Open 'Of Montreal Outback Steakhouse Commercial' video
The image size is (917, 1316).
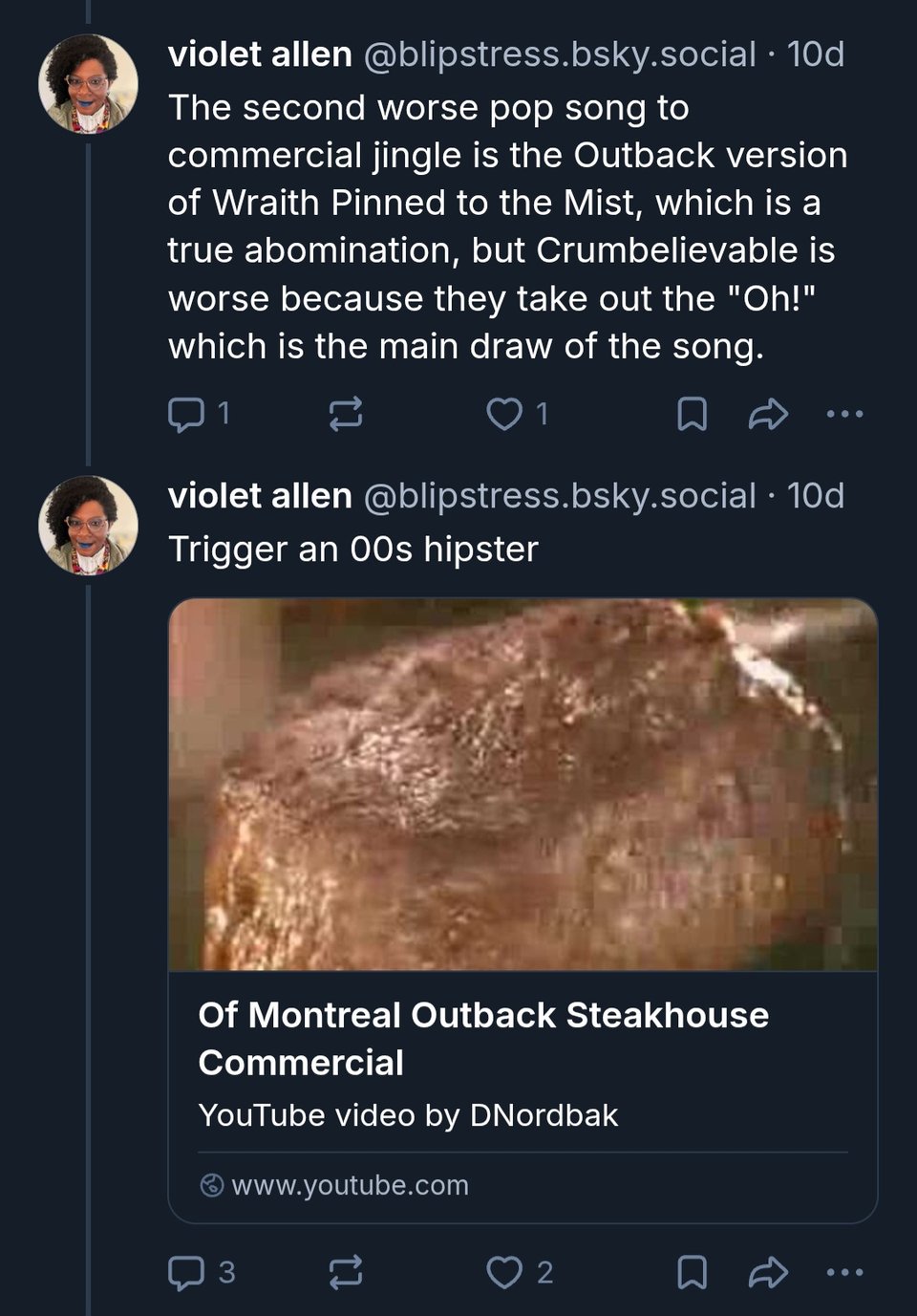[x=482, y=1038]
